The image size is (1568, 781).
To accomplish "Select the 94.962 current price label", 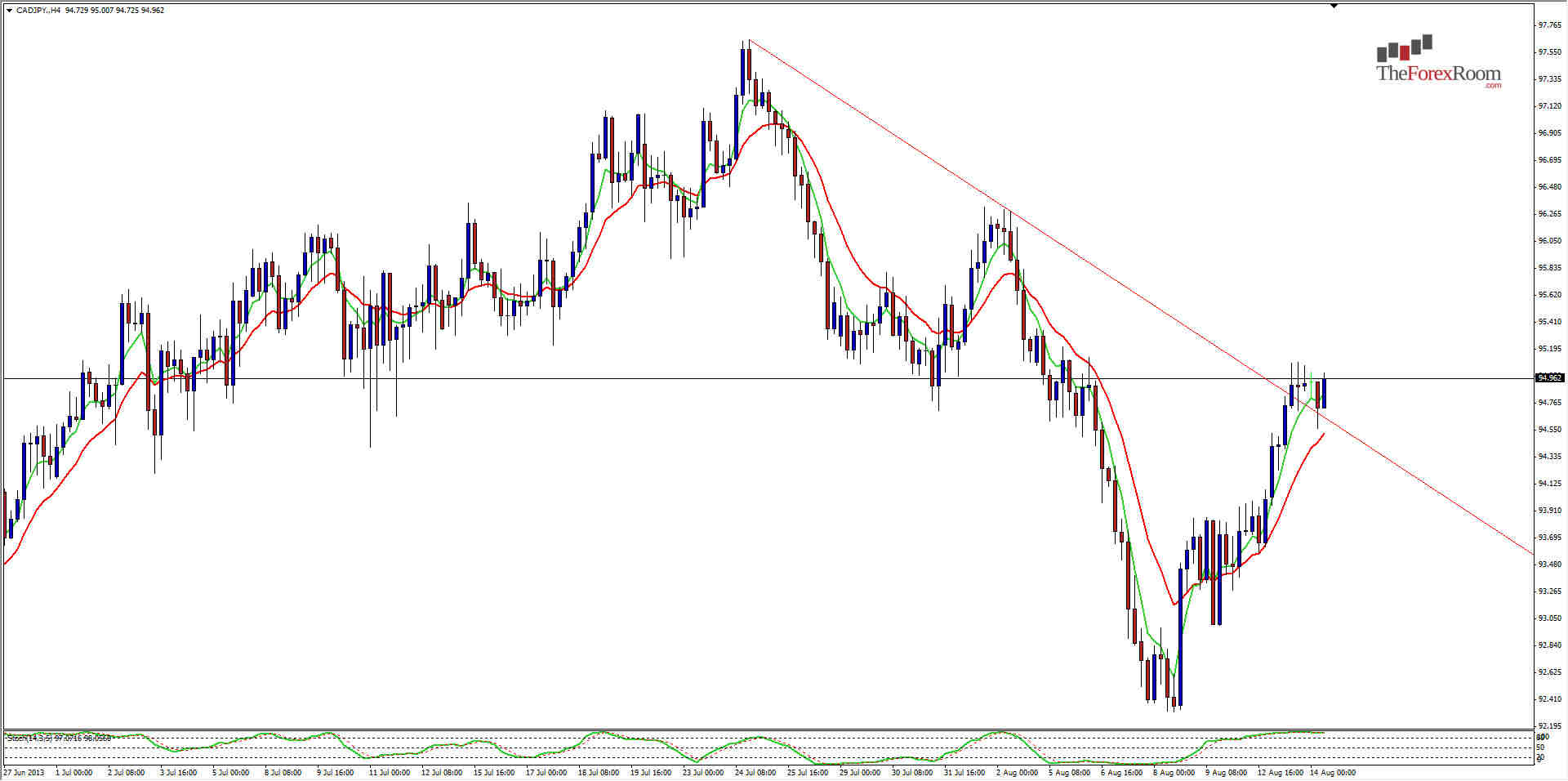I will (1548, 377).
